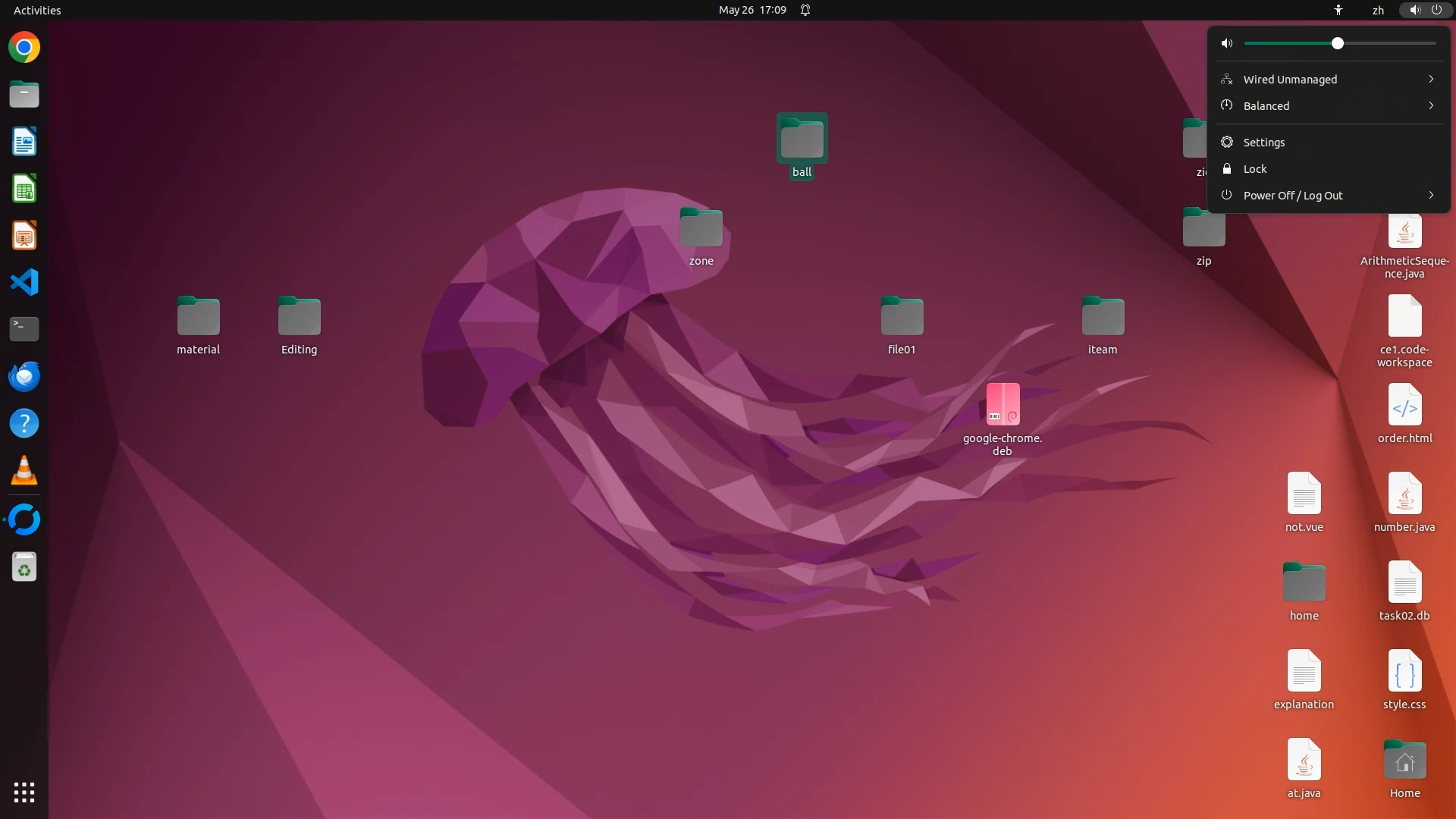The width and height of the screenshot is (1456, 819).
Task: Open Settings from the system menu
Action: tap(1263, 143)
